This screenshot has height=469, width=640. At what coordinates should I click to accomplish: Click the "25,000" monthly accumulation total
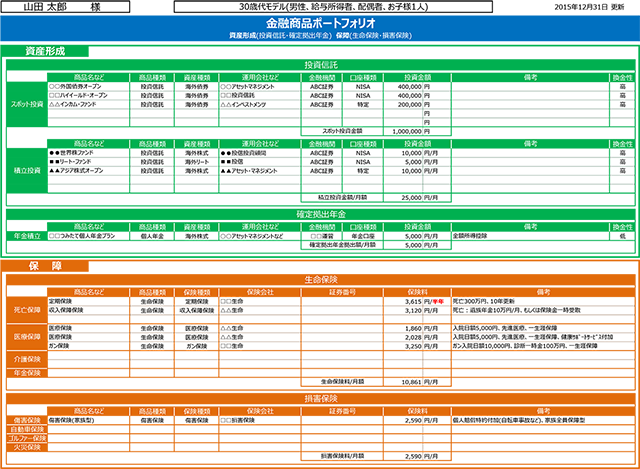[411, 198]
